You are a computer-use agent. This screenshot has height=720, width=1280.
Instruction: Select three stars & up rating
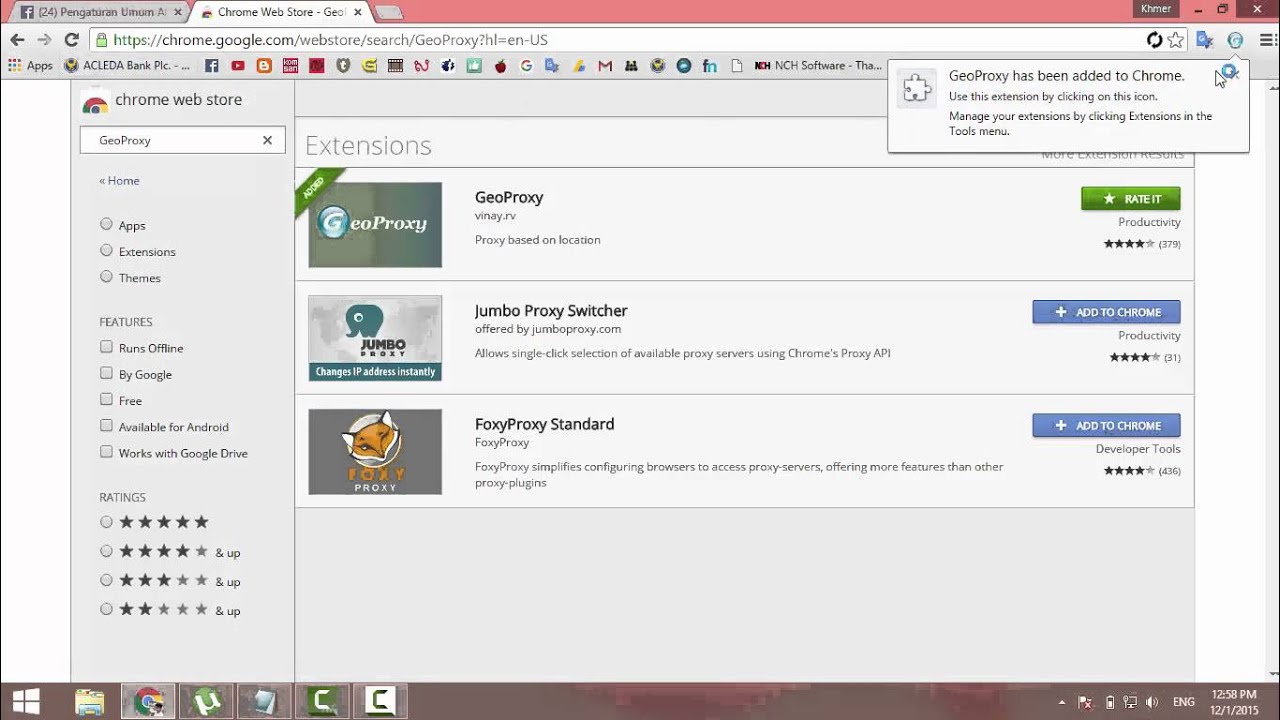tap(106, 579)
